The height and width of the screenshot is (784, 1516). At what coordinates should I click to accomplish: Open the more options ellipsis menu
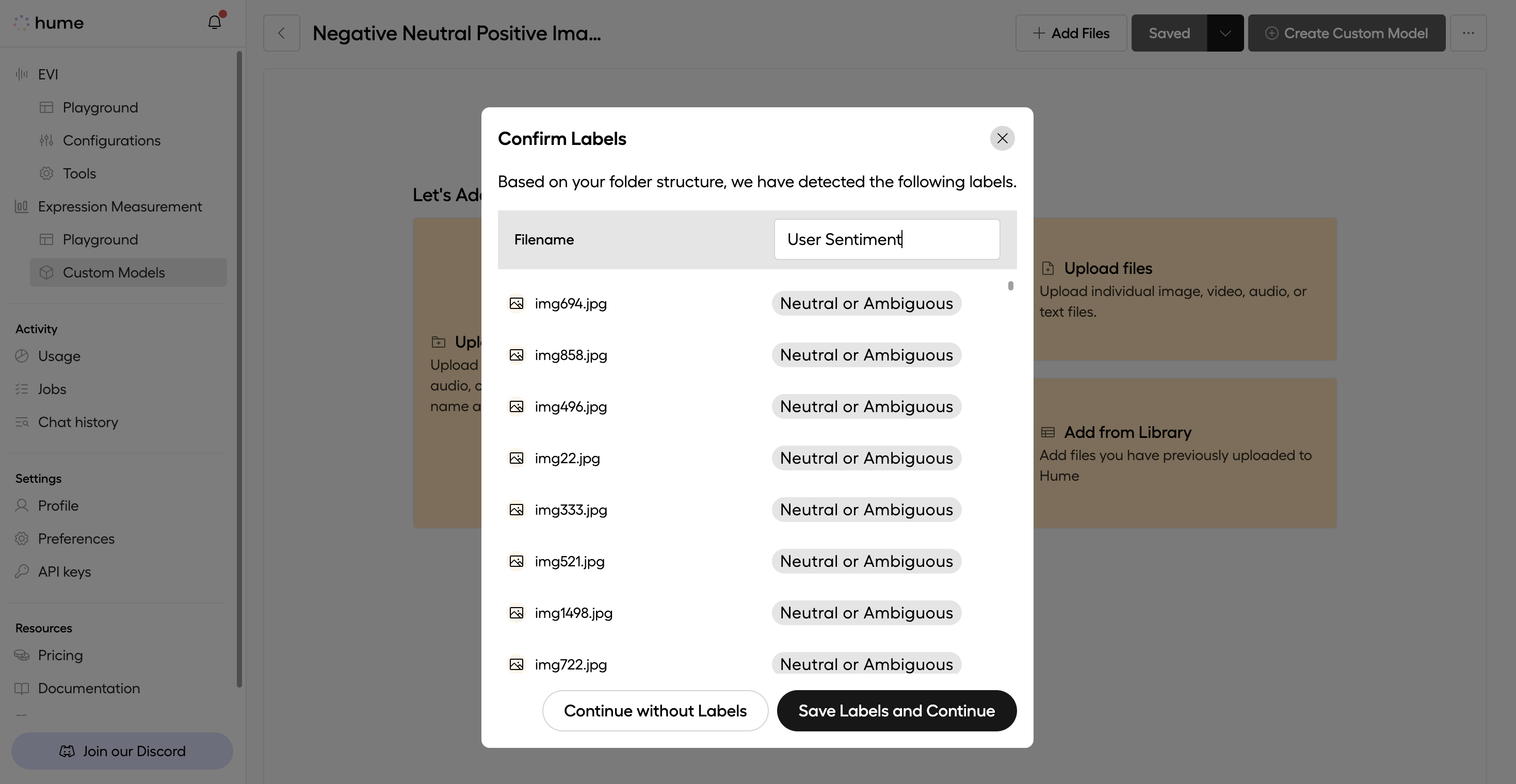1470,33
